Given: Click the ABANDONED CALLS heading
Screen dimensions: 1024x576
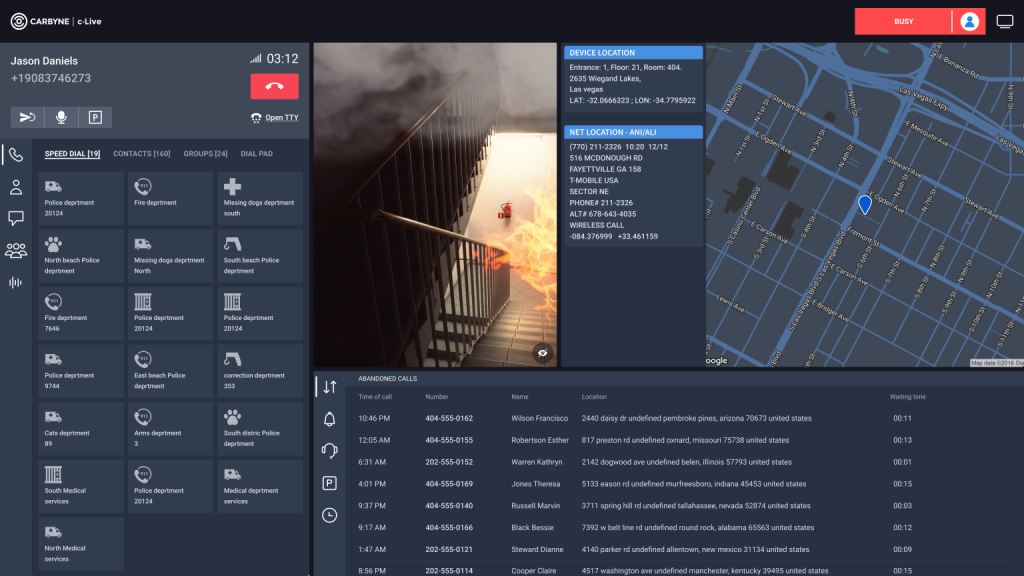Looking at the screenshot, I should (387, 379).
